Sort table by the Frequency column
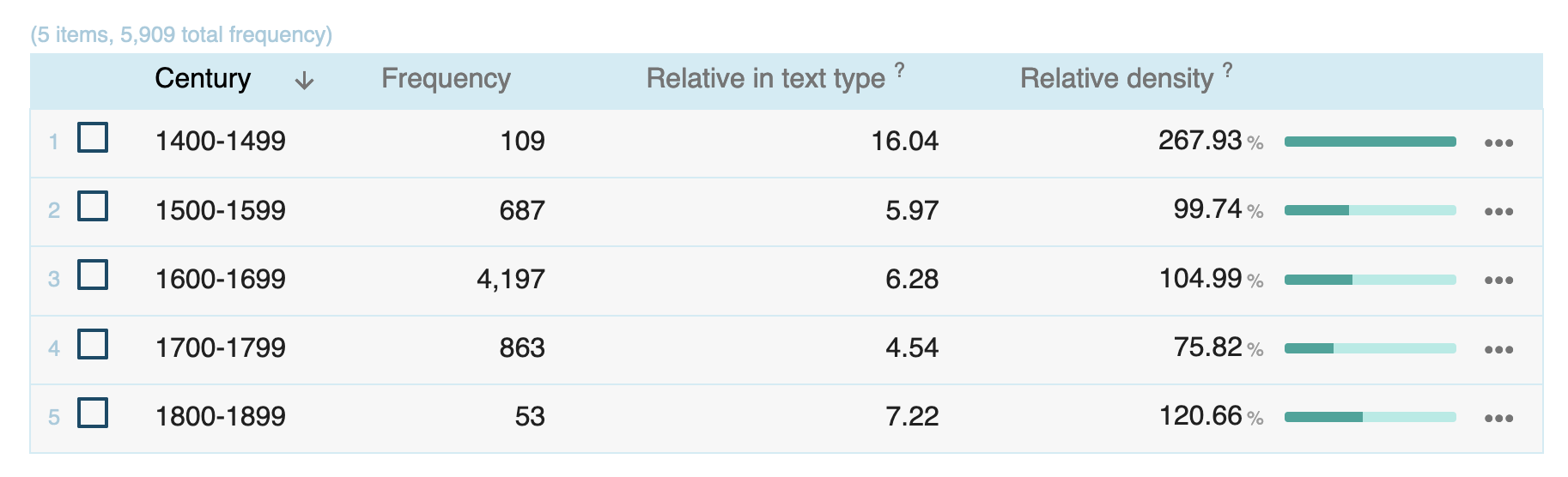Viewport: 1568px width, 477px height. coord(446,79)
